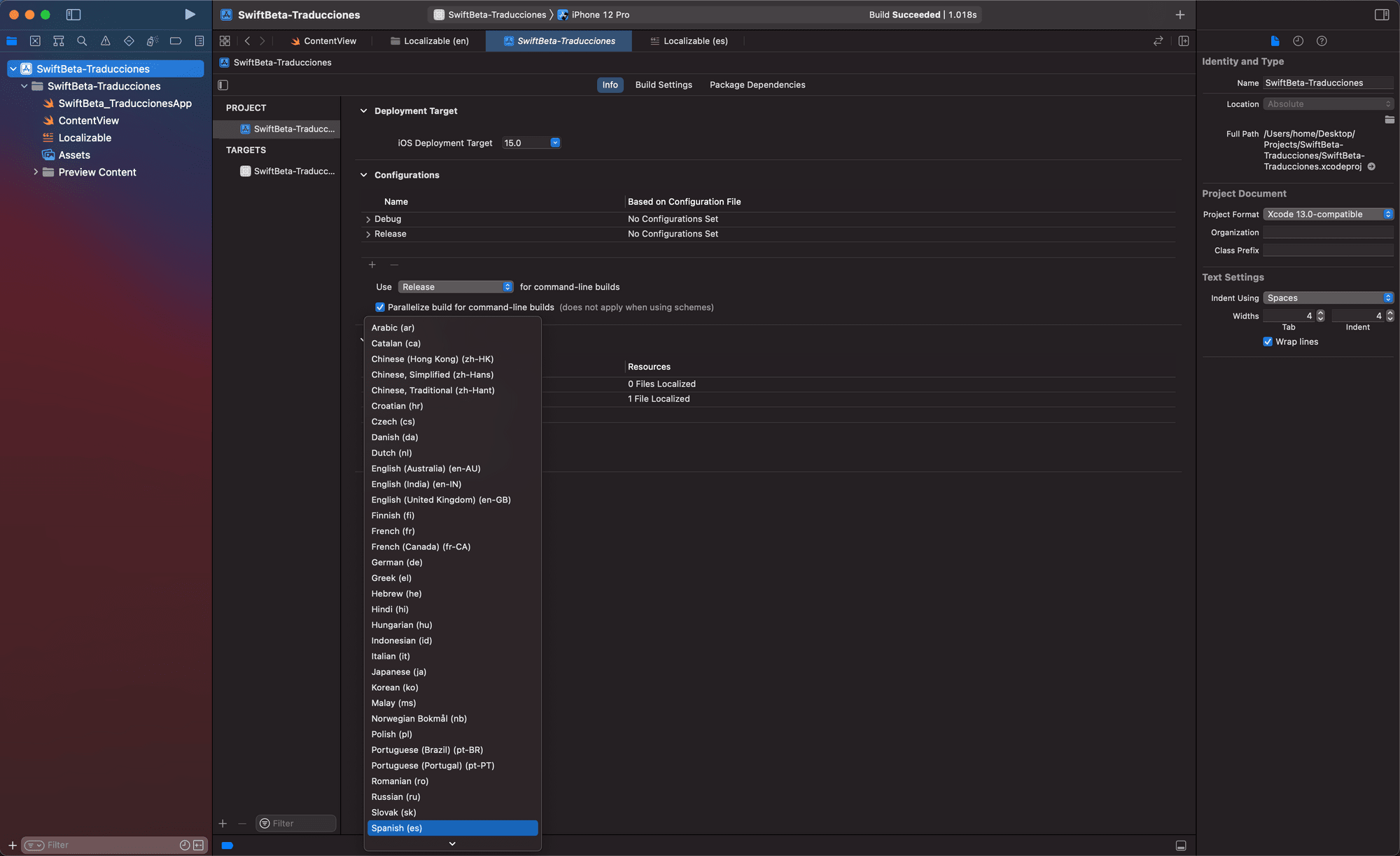Go forward in editor history
The height and width of the screenshot is (856, 1400).
(262, 41)
